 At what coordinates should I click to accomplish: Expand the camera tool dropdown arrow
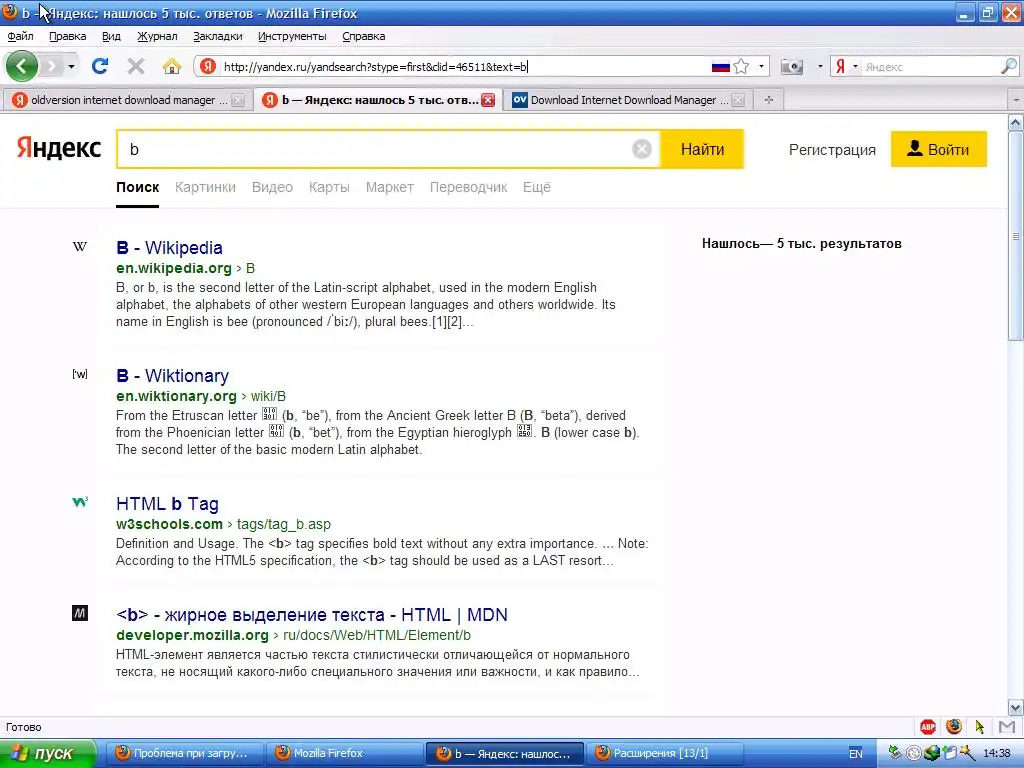(820, 67)
